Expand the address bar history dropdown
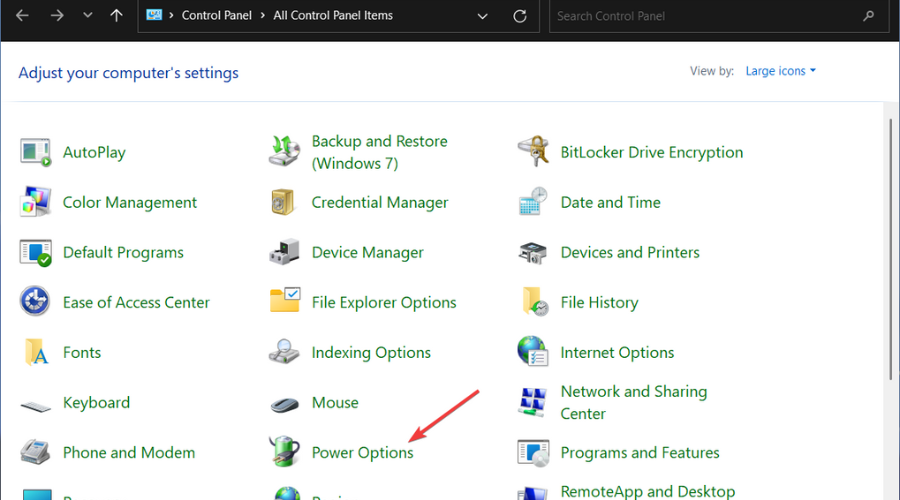This screenshot has width=900, height=500. pyautogui.click(x=483, y=16)
